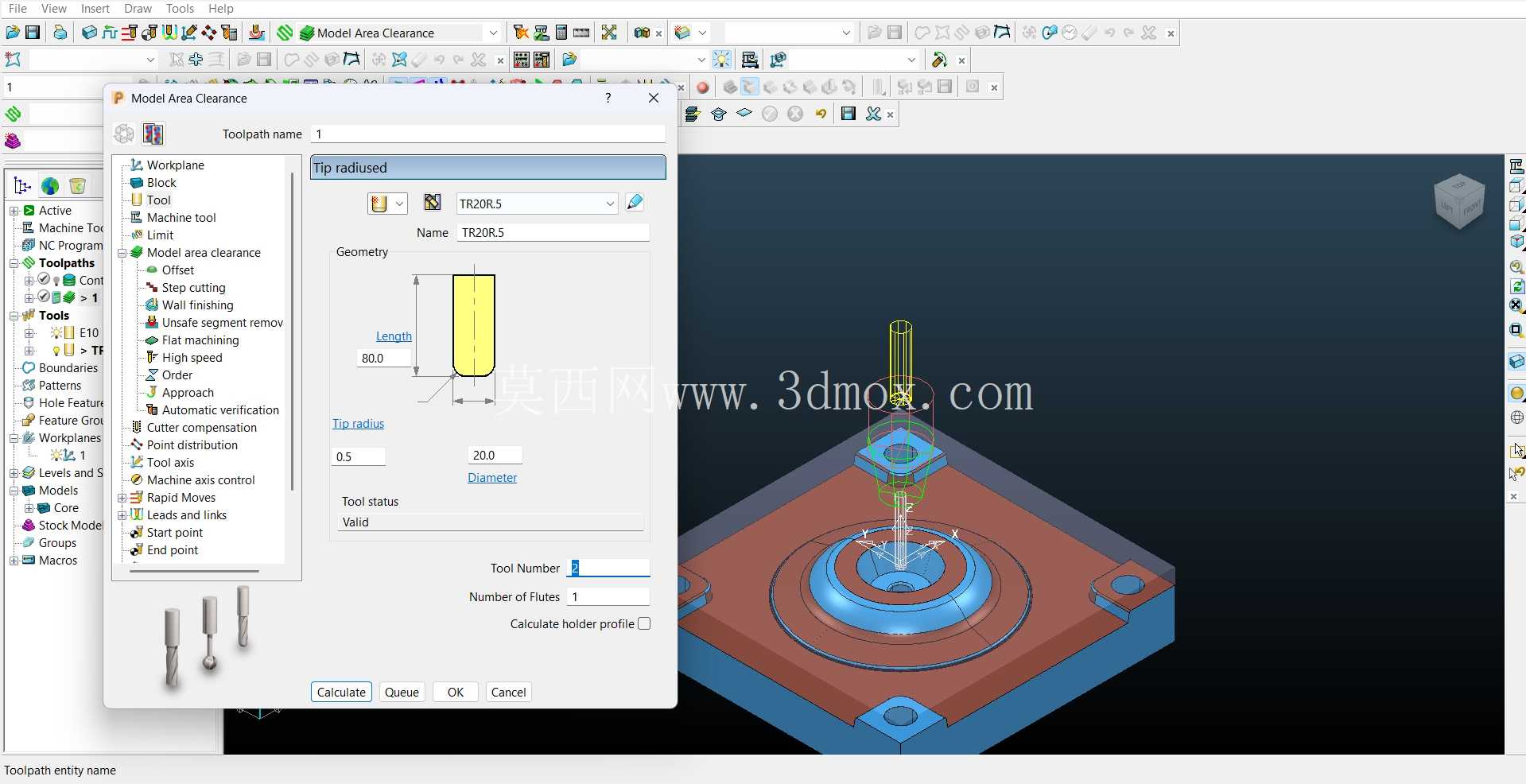Toggle light bulb for workplane 1

point(56,456)
